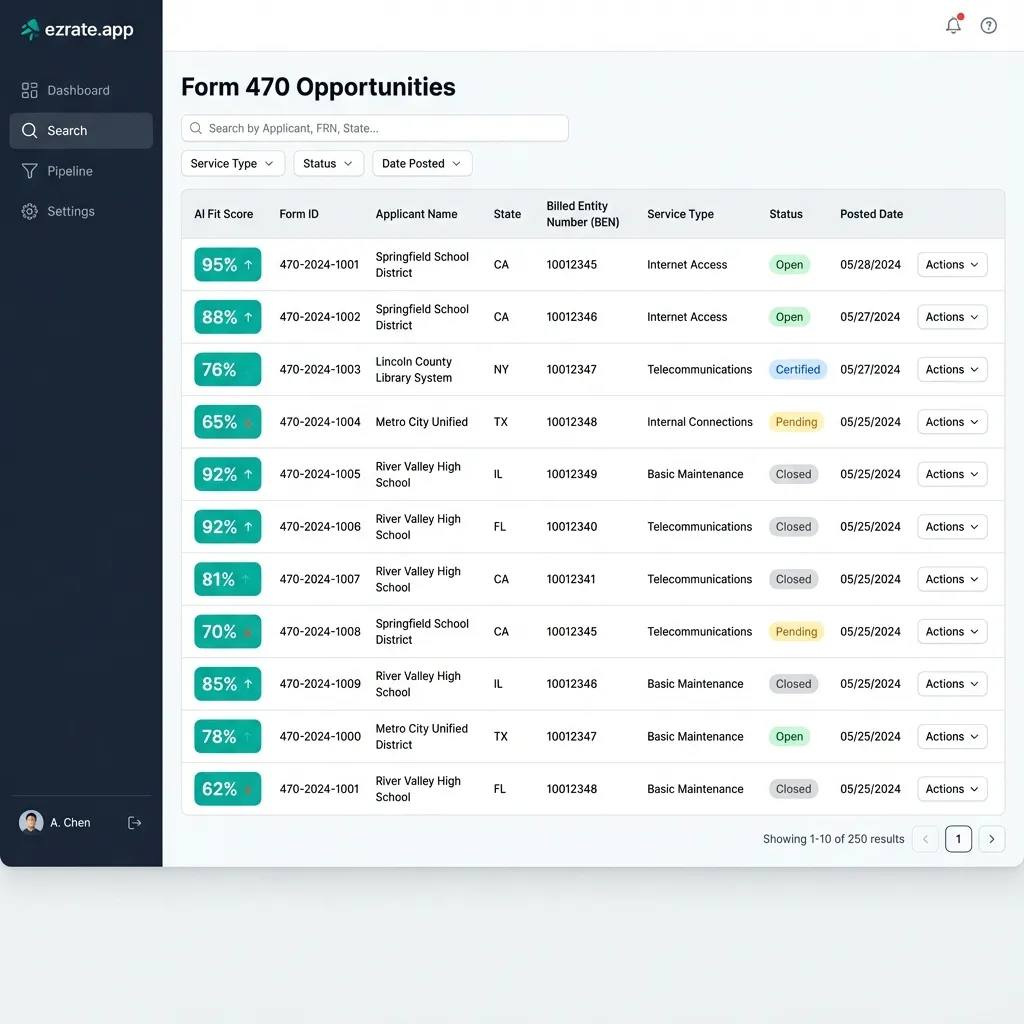
Task: Open Actions for form 470-2024-1003
Action: pyautogui.click(x=951, y=369)
